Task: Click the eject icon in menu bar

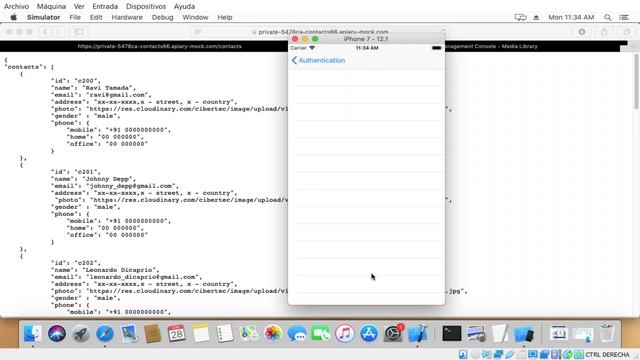Action: [536, 17]
